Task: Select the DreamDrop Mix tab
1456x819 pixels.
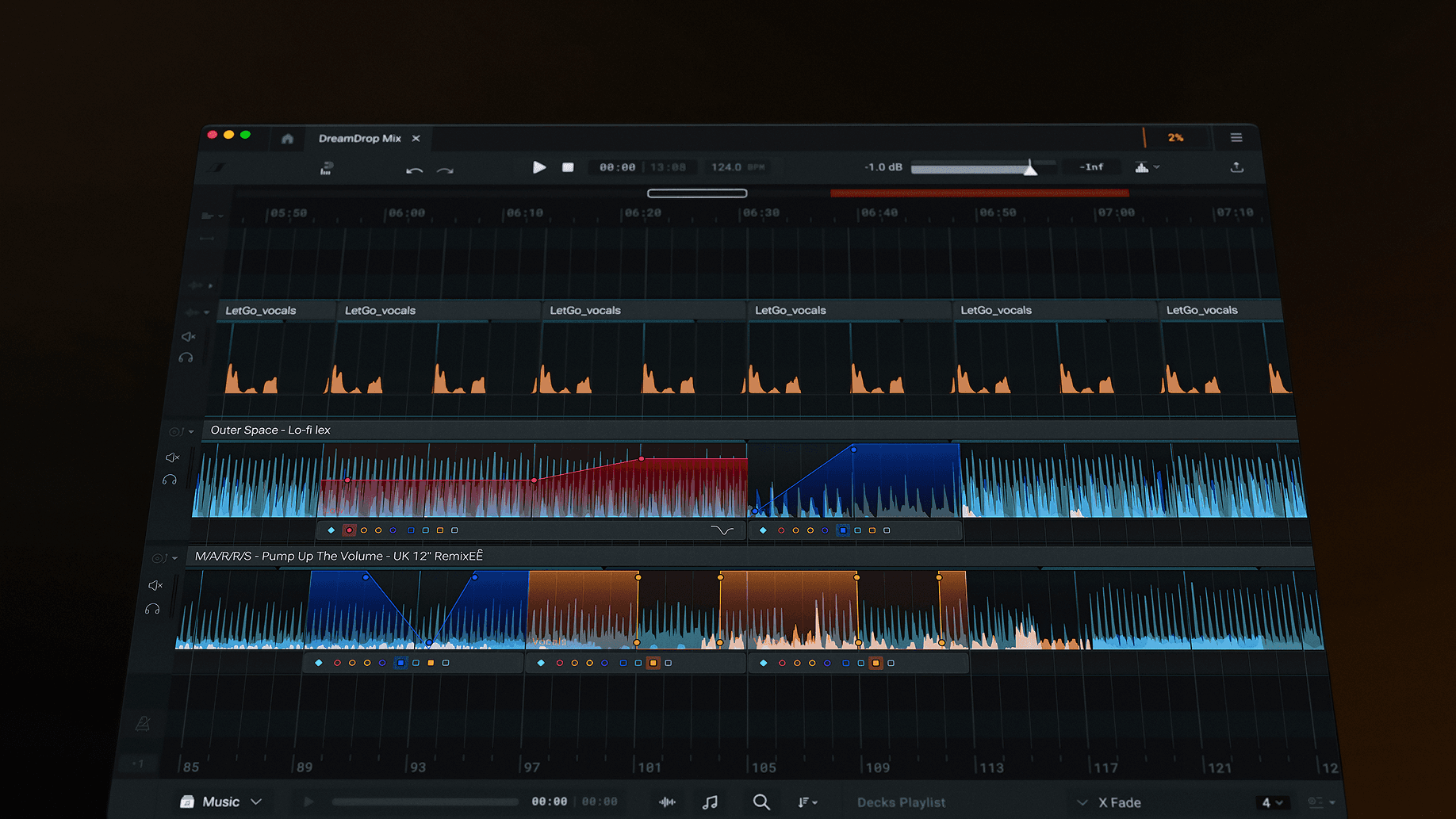Action: (359, 138)
